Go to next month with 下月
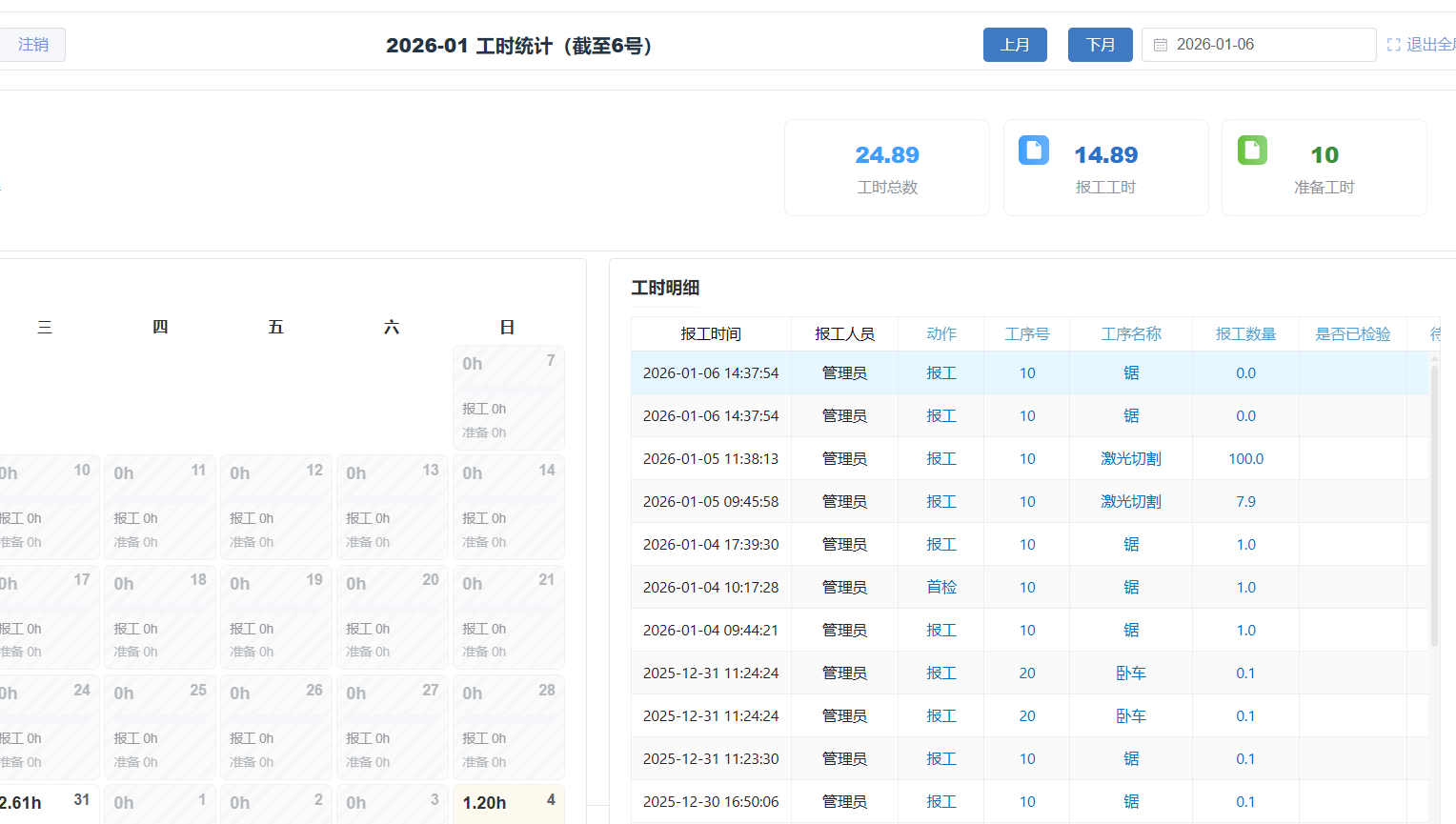Viewport: 1456px width, 824px height. point(1100,45)
